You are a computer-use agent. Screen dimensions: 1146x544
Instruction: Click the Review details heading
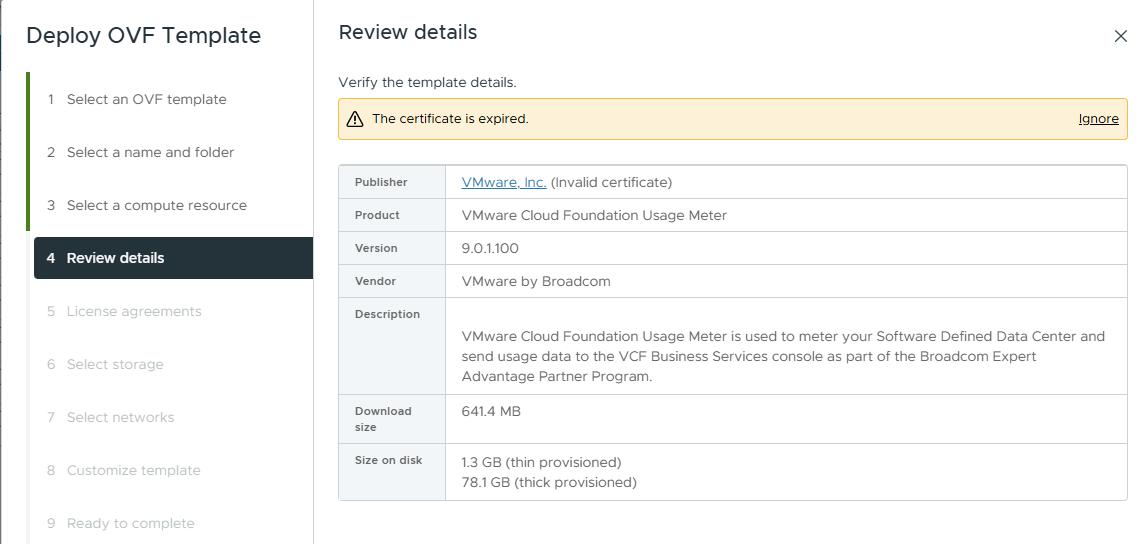click(x=408, y=32)
